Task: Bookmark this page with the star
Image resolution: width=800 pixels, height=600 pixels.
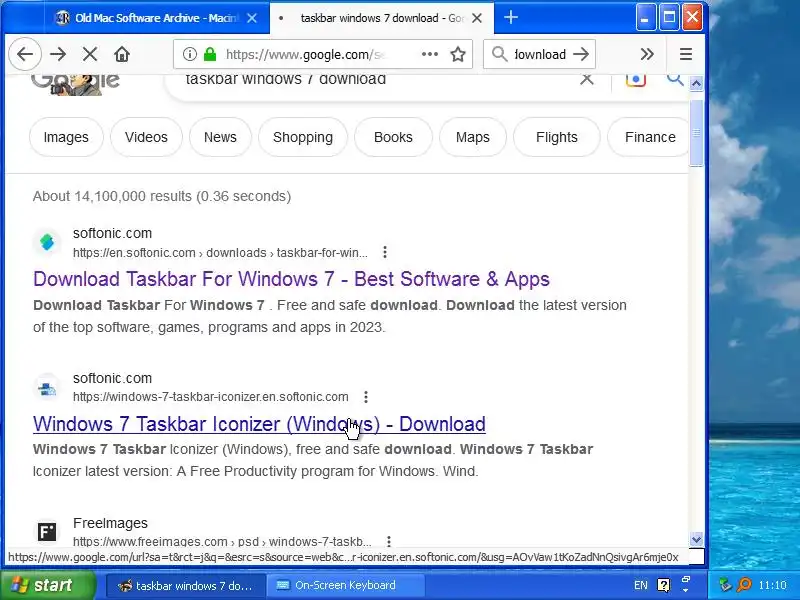Action: tap(458, 54)
